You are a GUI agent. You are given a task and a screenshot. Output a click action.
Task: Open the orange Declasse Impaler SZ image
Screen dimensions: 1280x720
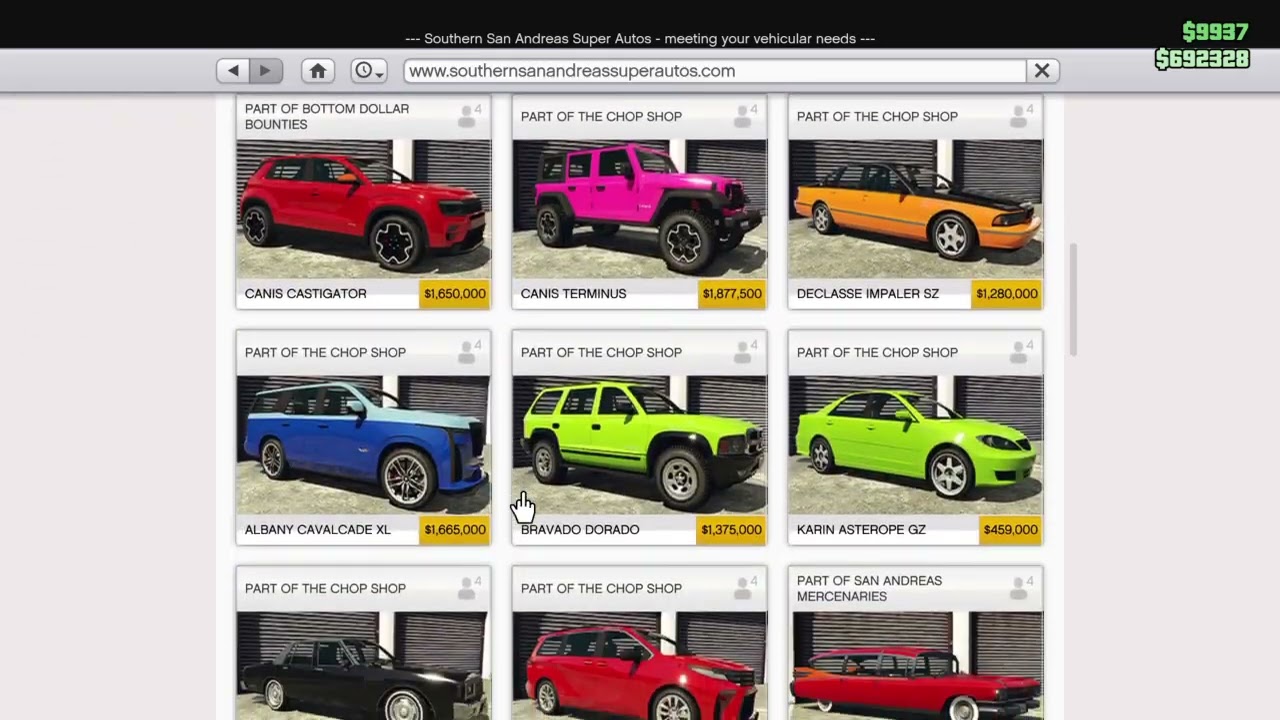(x=915, y=209)
